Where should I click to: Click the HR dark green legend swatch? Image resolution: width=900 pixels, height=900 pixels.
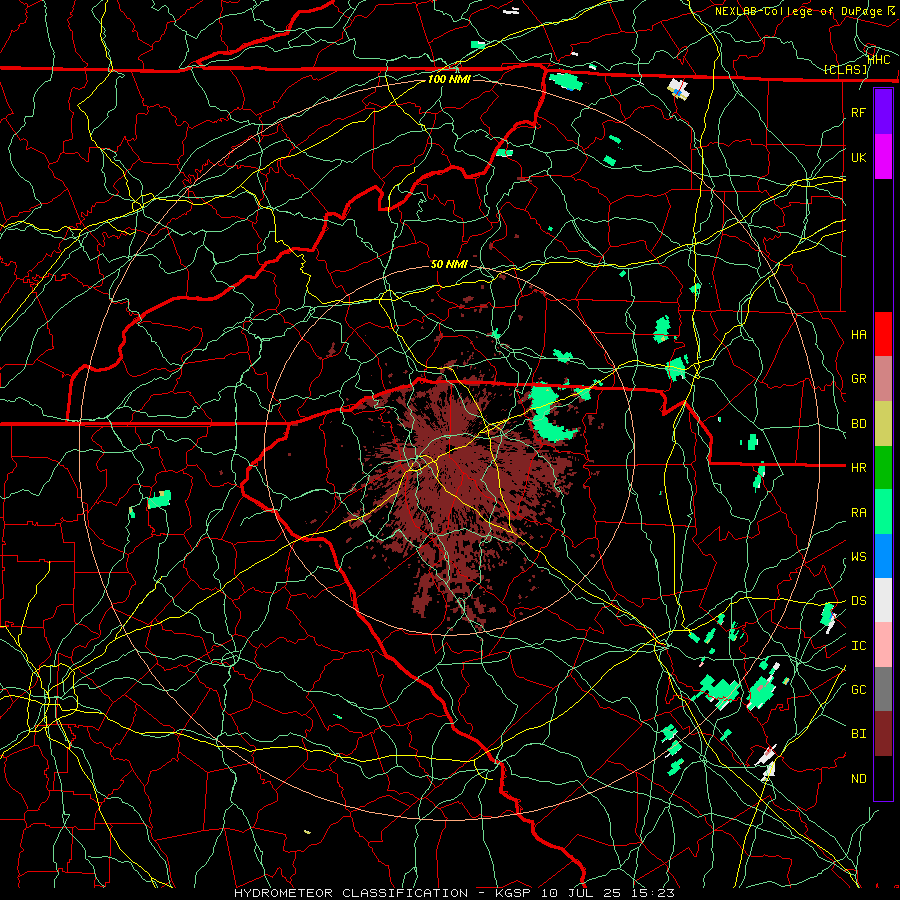point(883,468)
